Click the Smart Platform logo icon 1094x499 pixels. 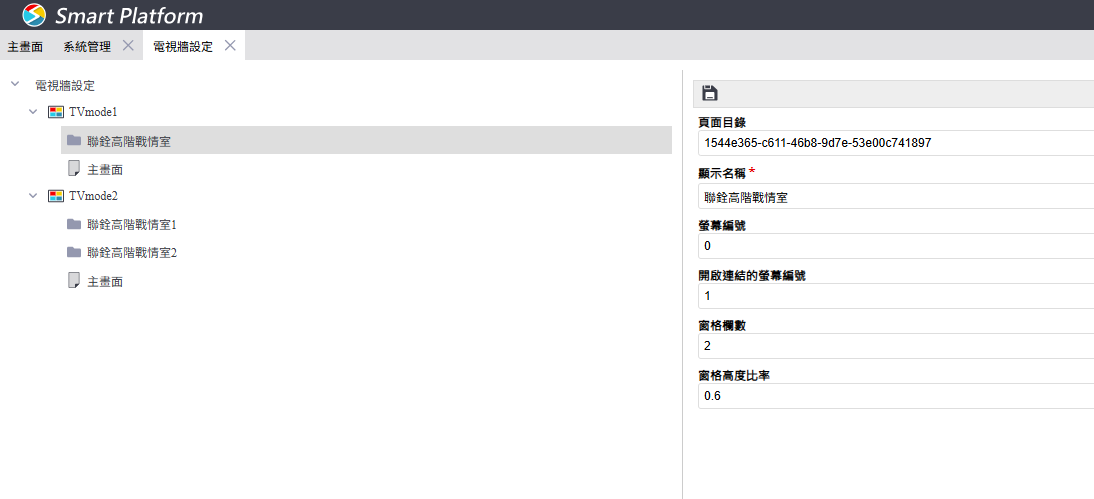tap(34, 15)
